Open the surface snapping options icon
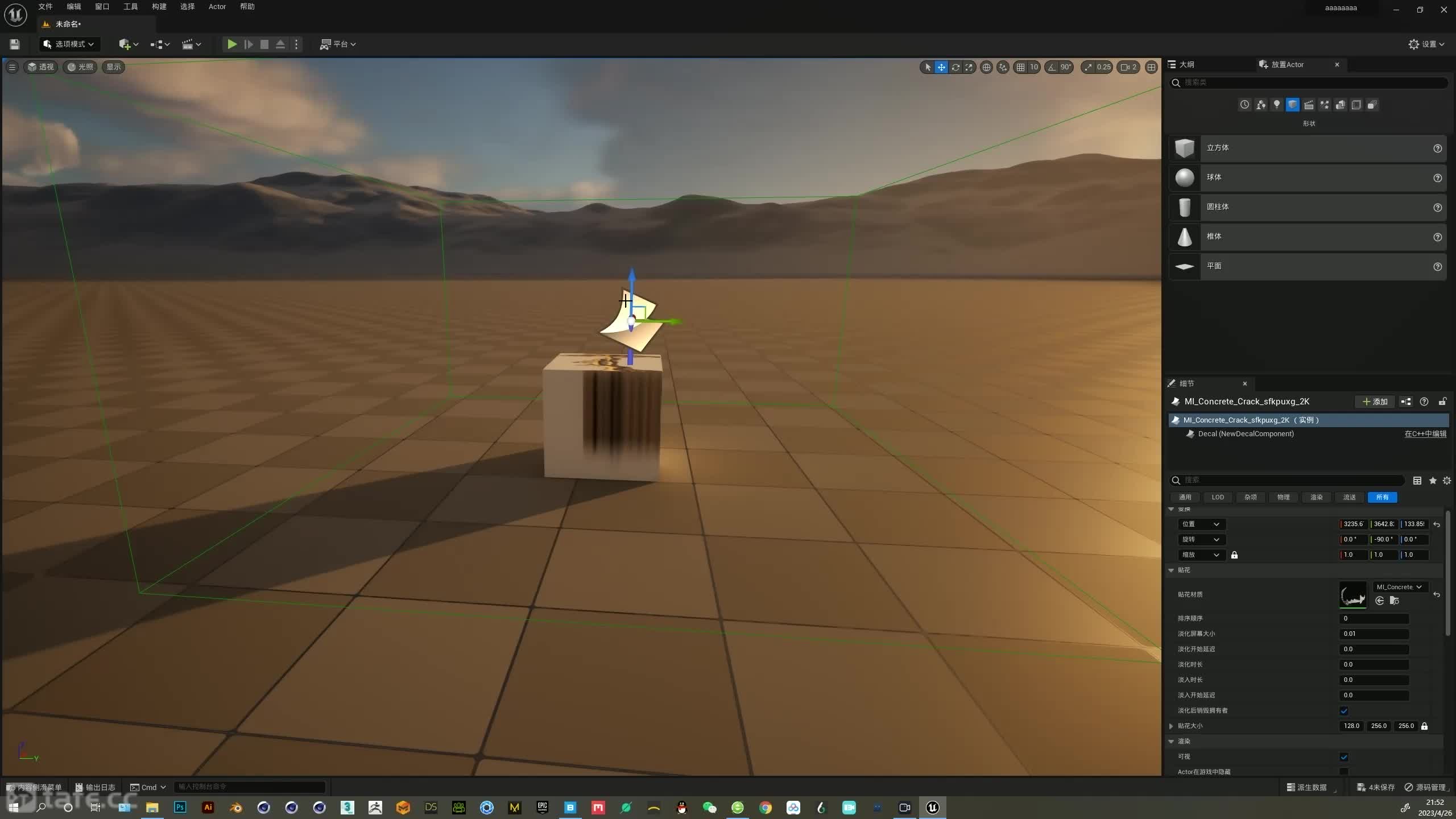 (1003, 67)
